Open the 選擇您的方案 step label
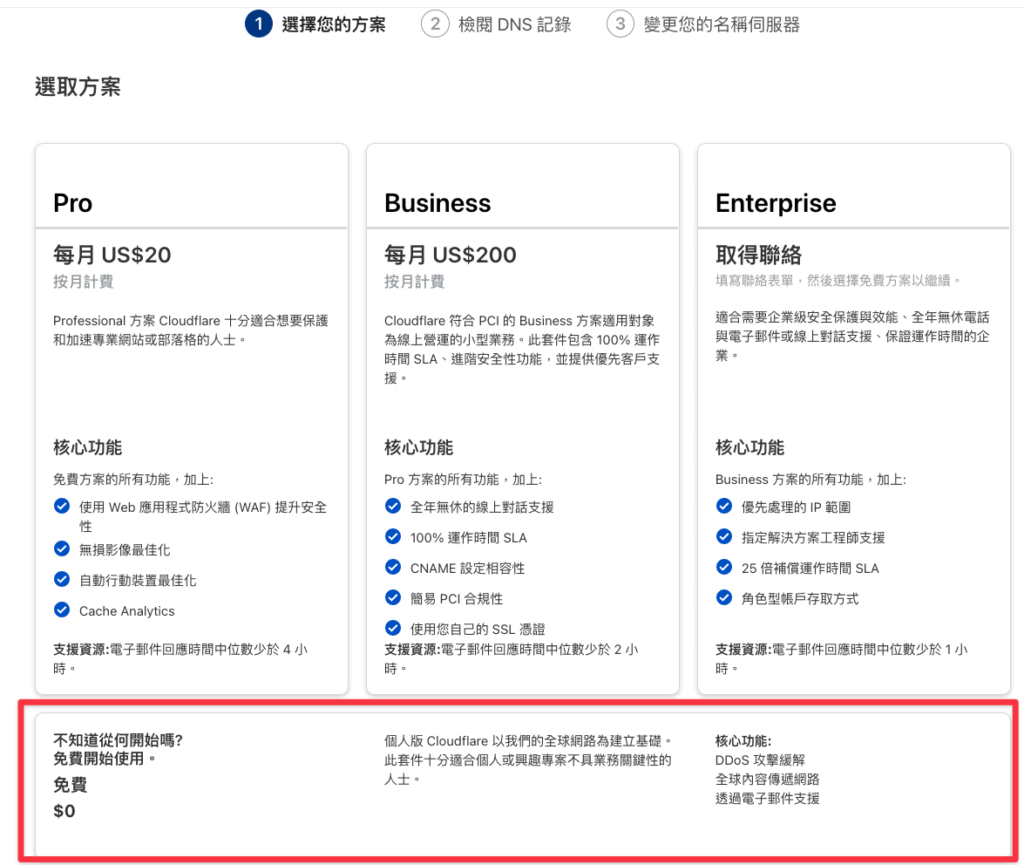Screen dimensions: 1024x865 click(334, 25)
